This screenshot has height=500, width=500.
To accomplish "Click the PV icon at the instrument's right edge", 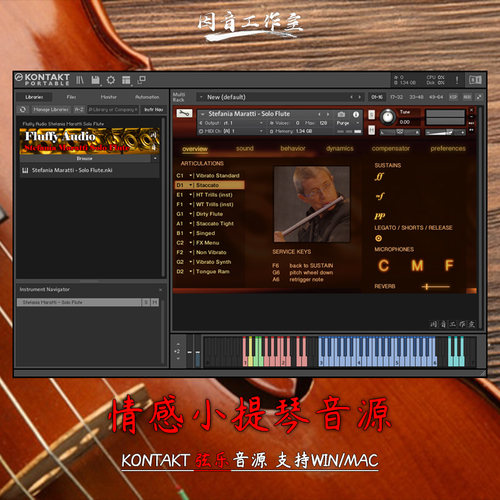I will pyautogui.click(x=471, y=130).
